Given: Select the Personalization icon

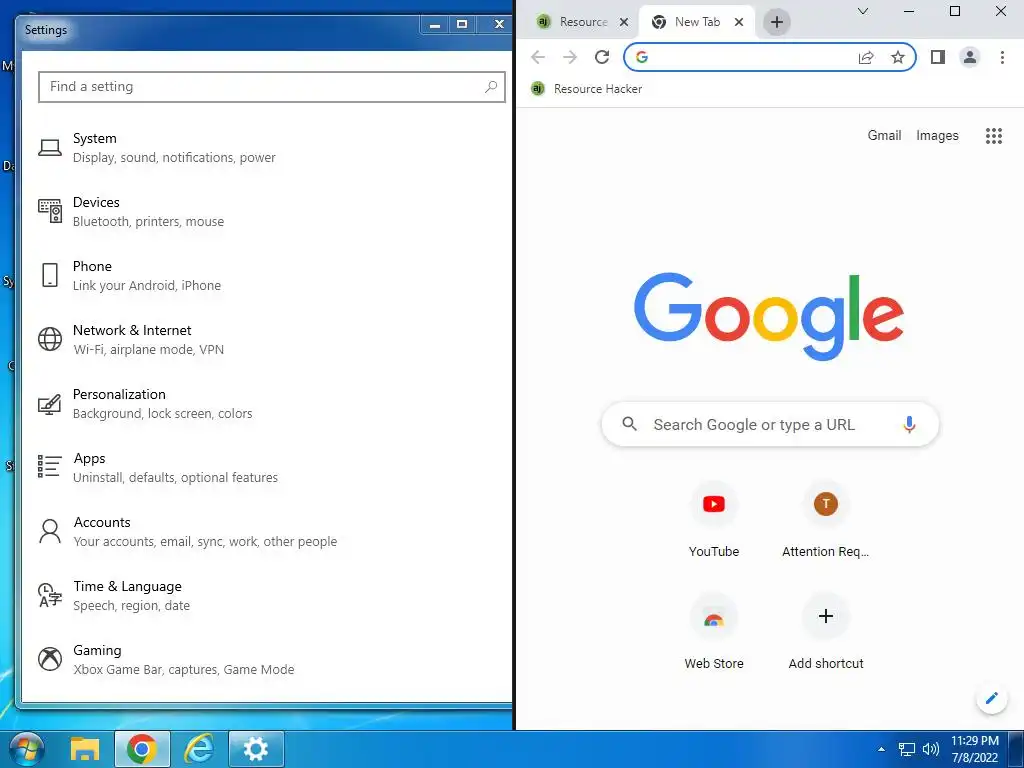Looking at the screenshot, I should [x=50, y=404].
